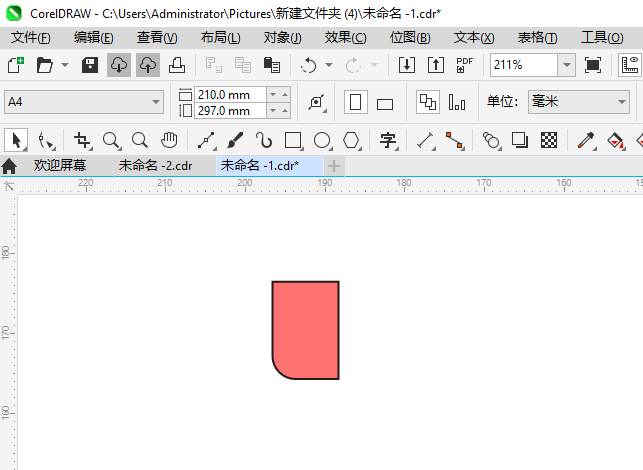The height and width of the screenshot is (470, 643).
Task: Increase page width with up stepper
Action: click(x=285, y=95)
